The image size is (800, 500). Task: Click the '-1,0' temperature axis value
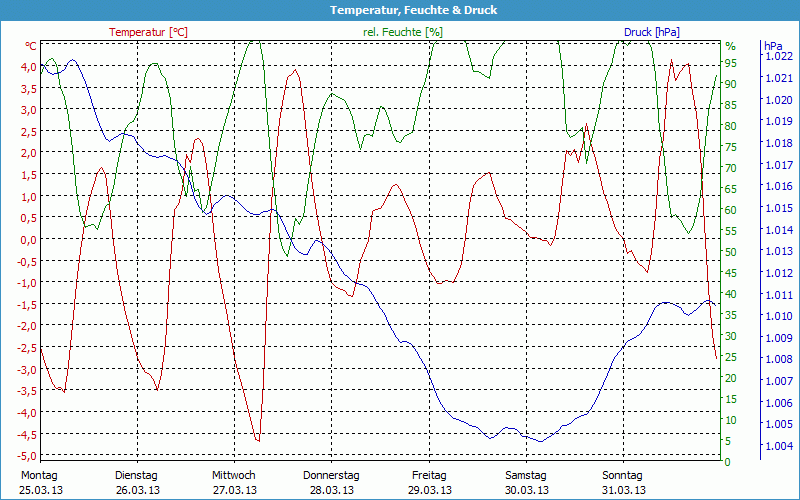click(26, 283)
